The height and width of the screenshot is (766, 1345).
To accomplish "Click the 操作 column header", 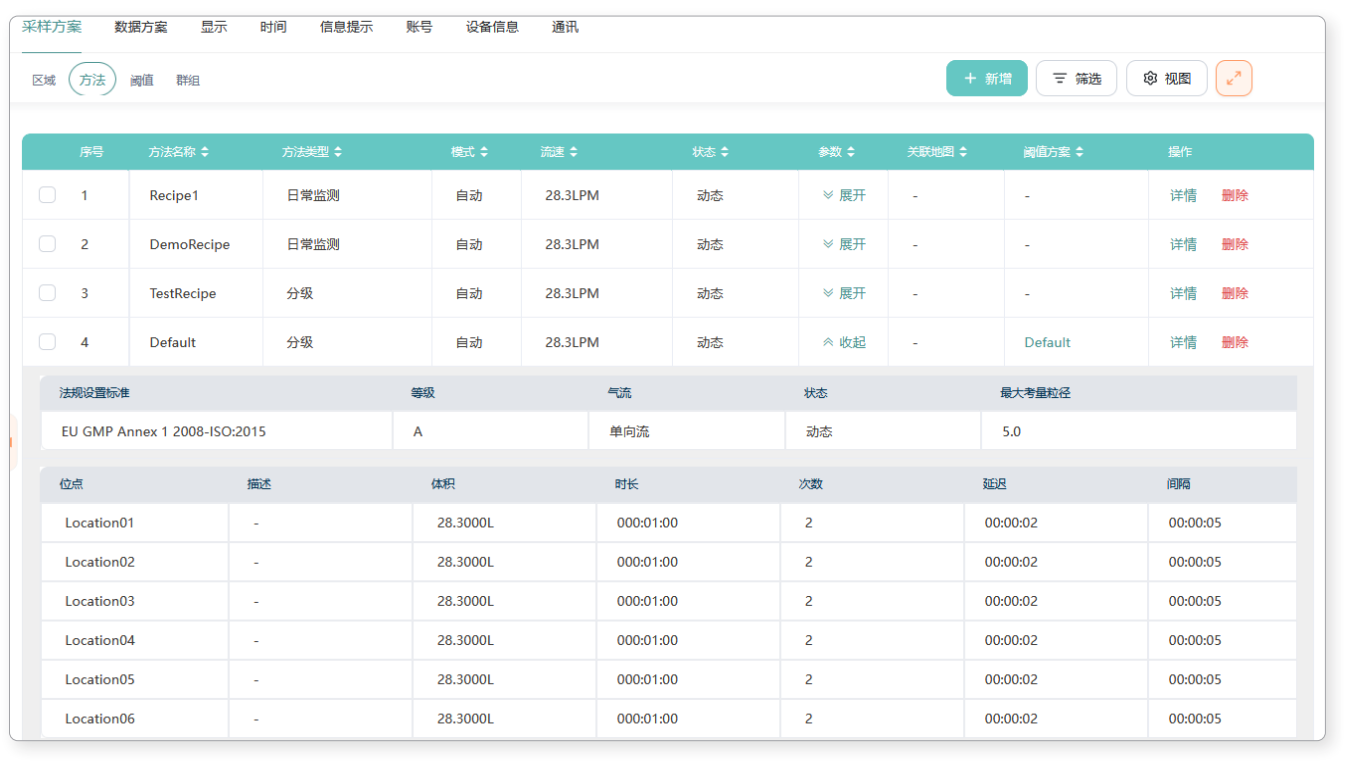I will coord(1180,152).
